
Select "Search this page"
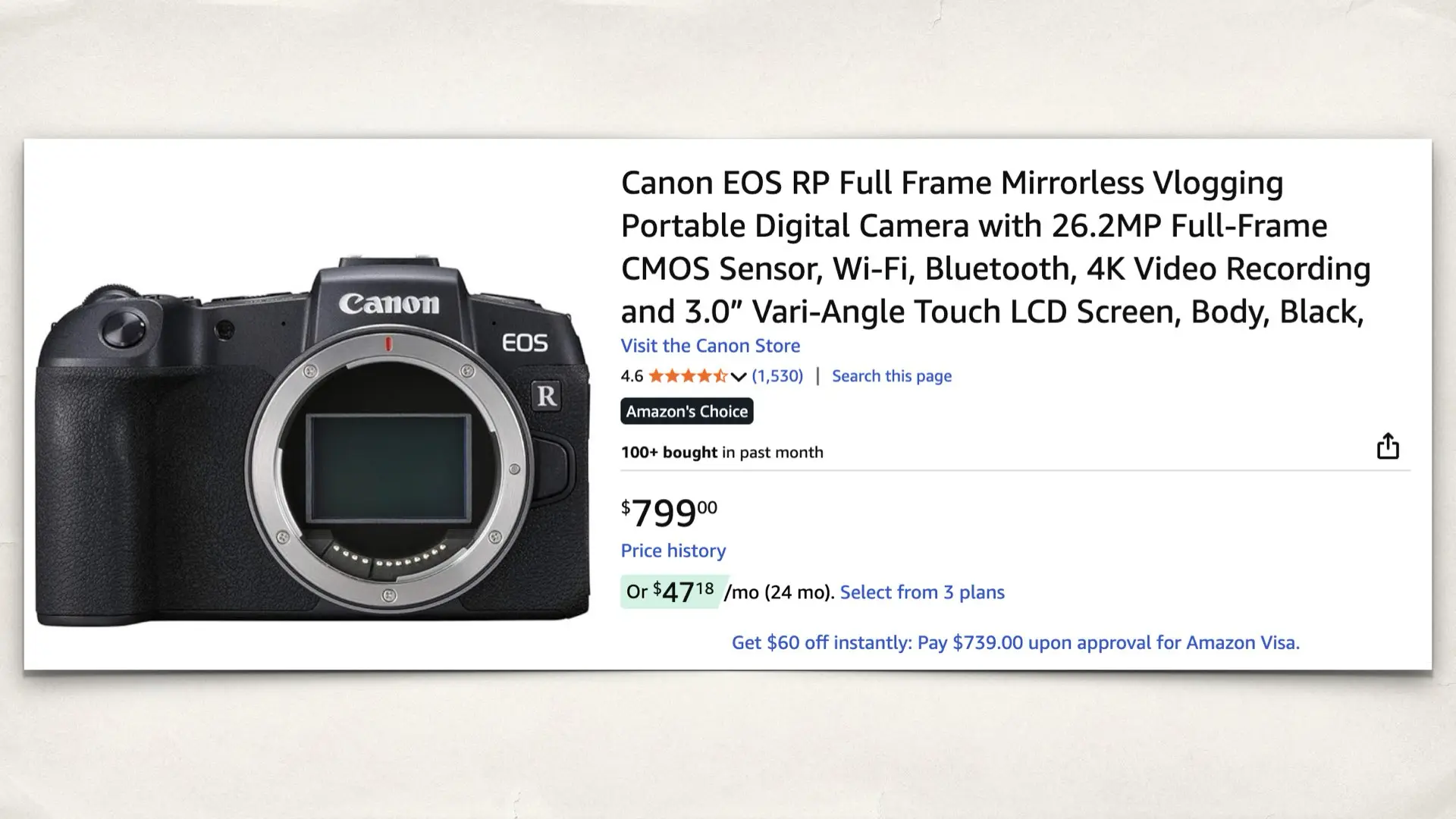[x=891, y=375]
